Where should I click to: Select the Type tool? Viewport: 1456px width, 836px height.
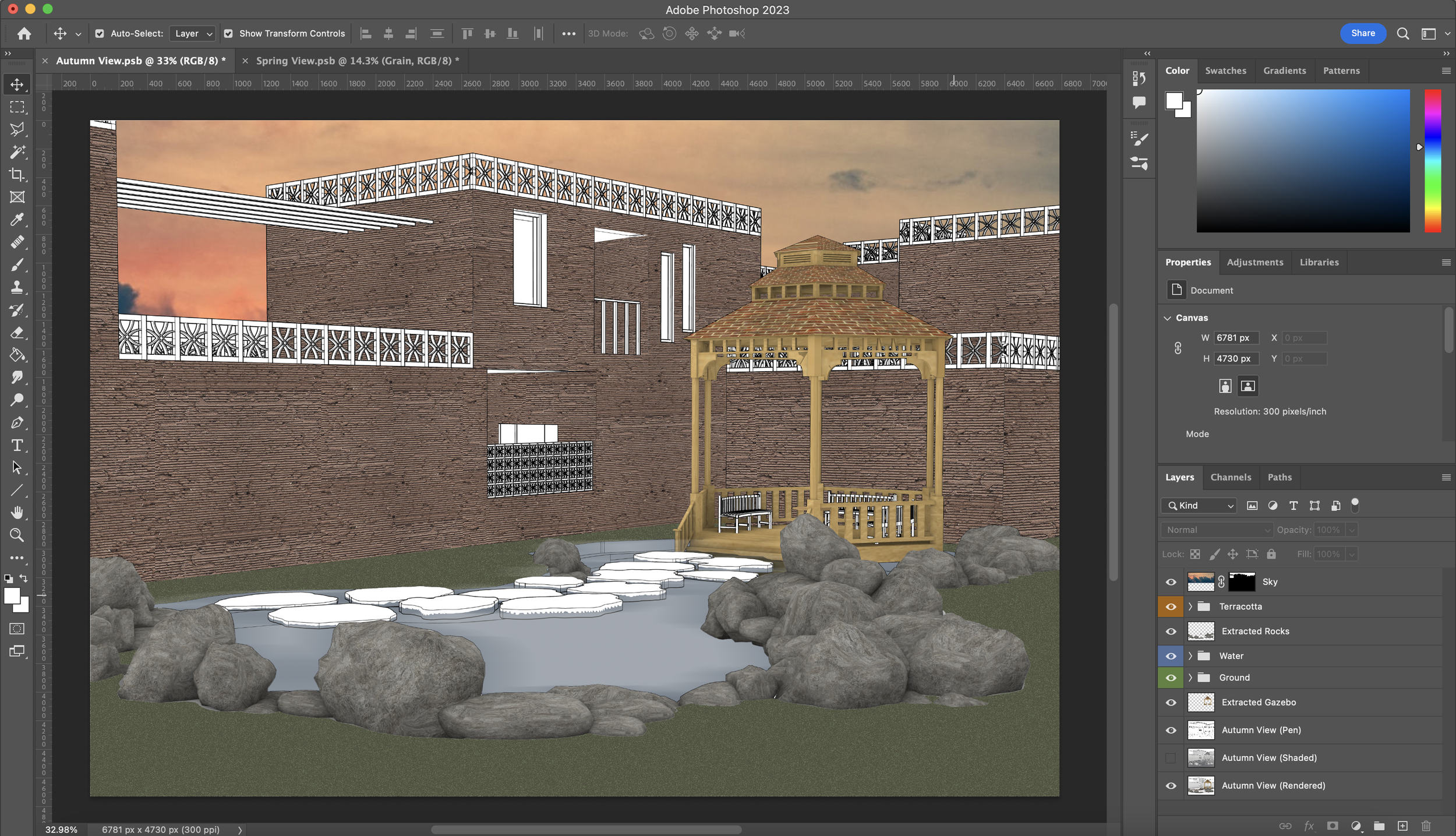pyautogui.click(x=17, y=445)
